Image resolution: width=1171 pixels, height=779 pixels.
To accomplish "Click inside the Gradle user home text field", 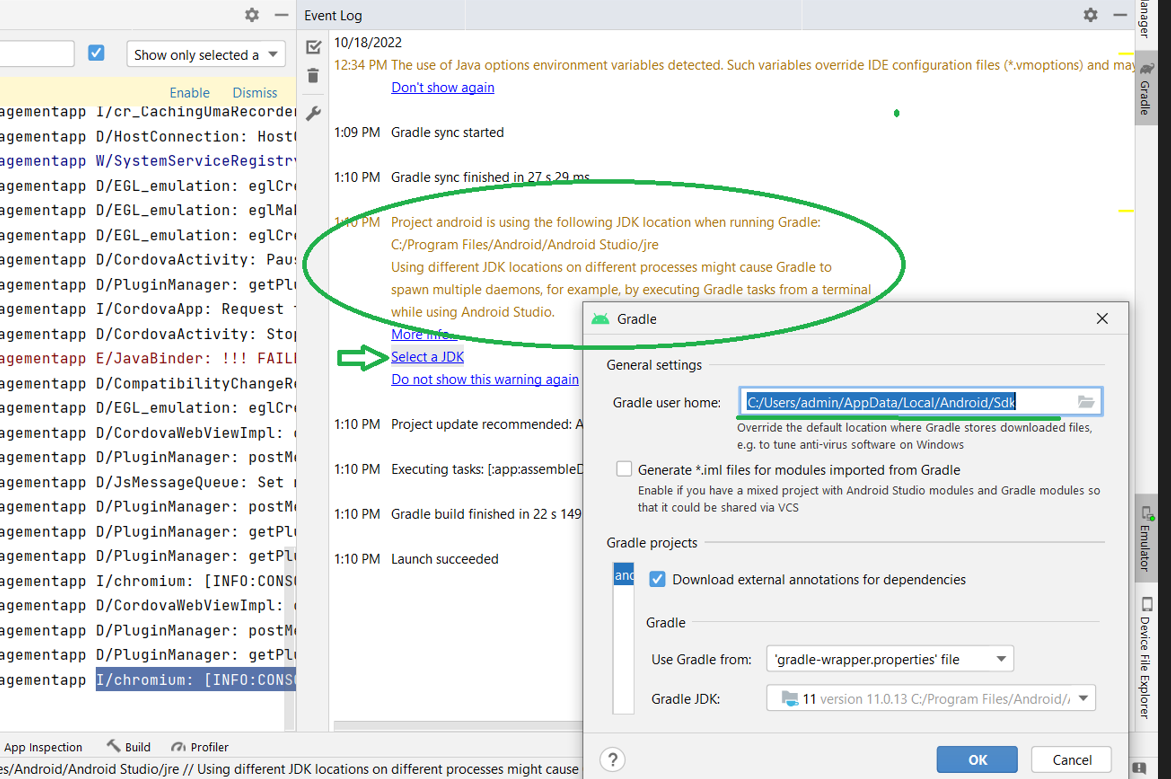I will (x=900, y=400).
